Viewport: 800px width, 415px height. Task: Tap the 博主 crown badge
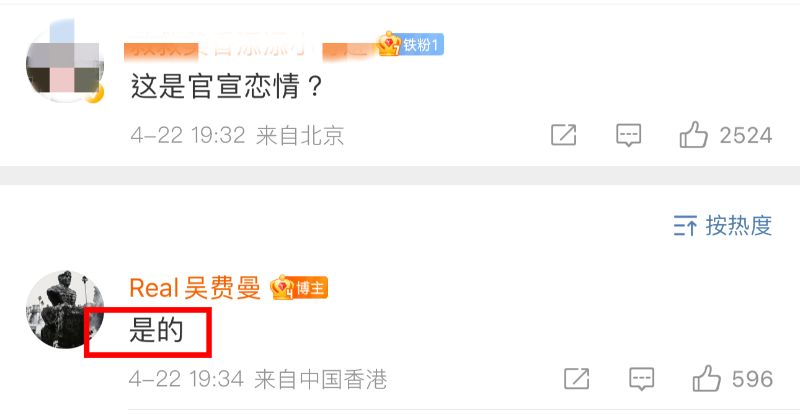point(299,288)
